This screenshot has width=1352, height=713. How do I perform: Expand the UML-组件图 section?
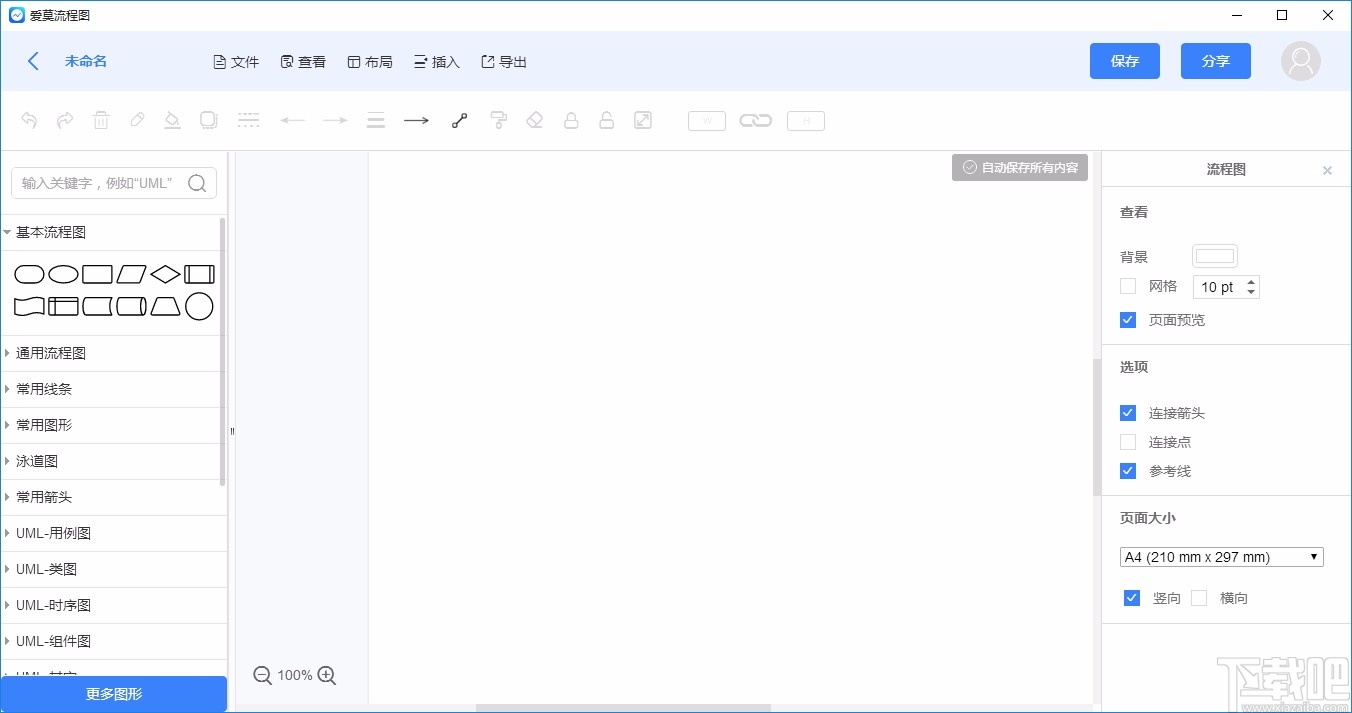[114, 641]
